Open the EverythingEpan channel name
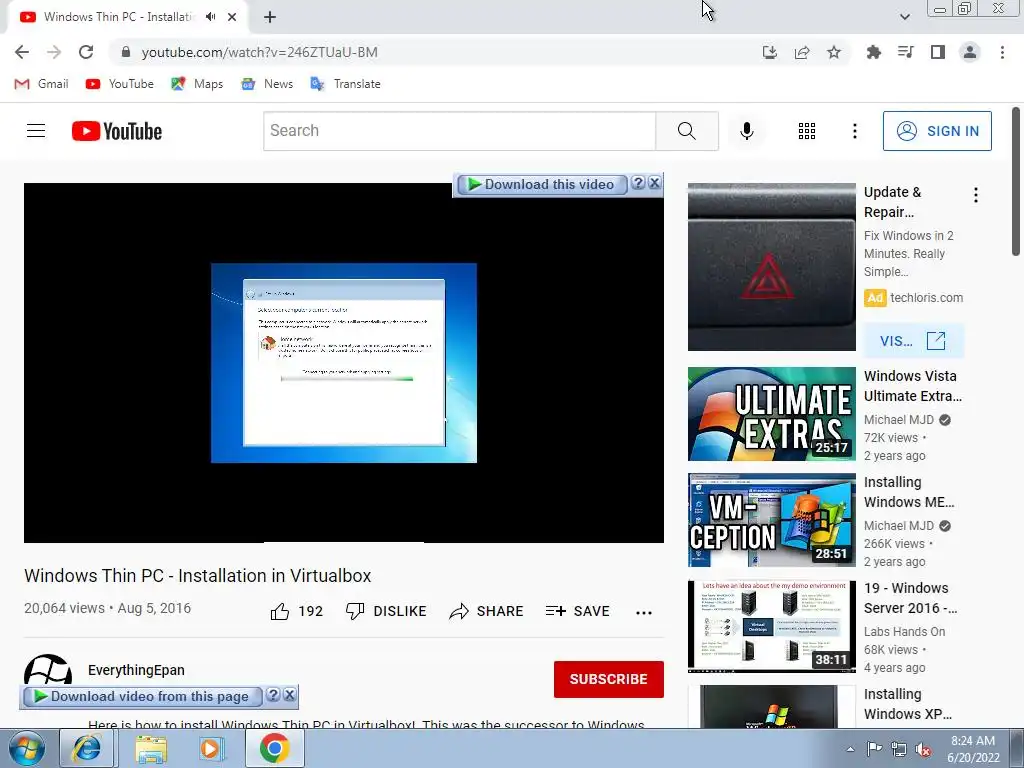The image size is (1024, 768). [136, 670]
